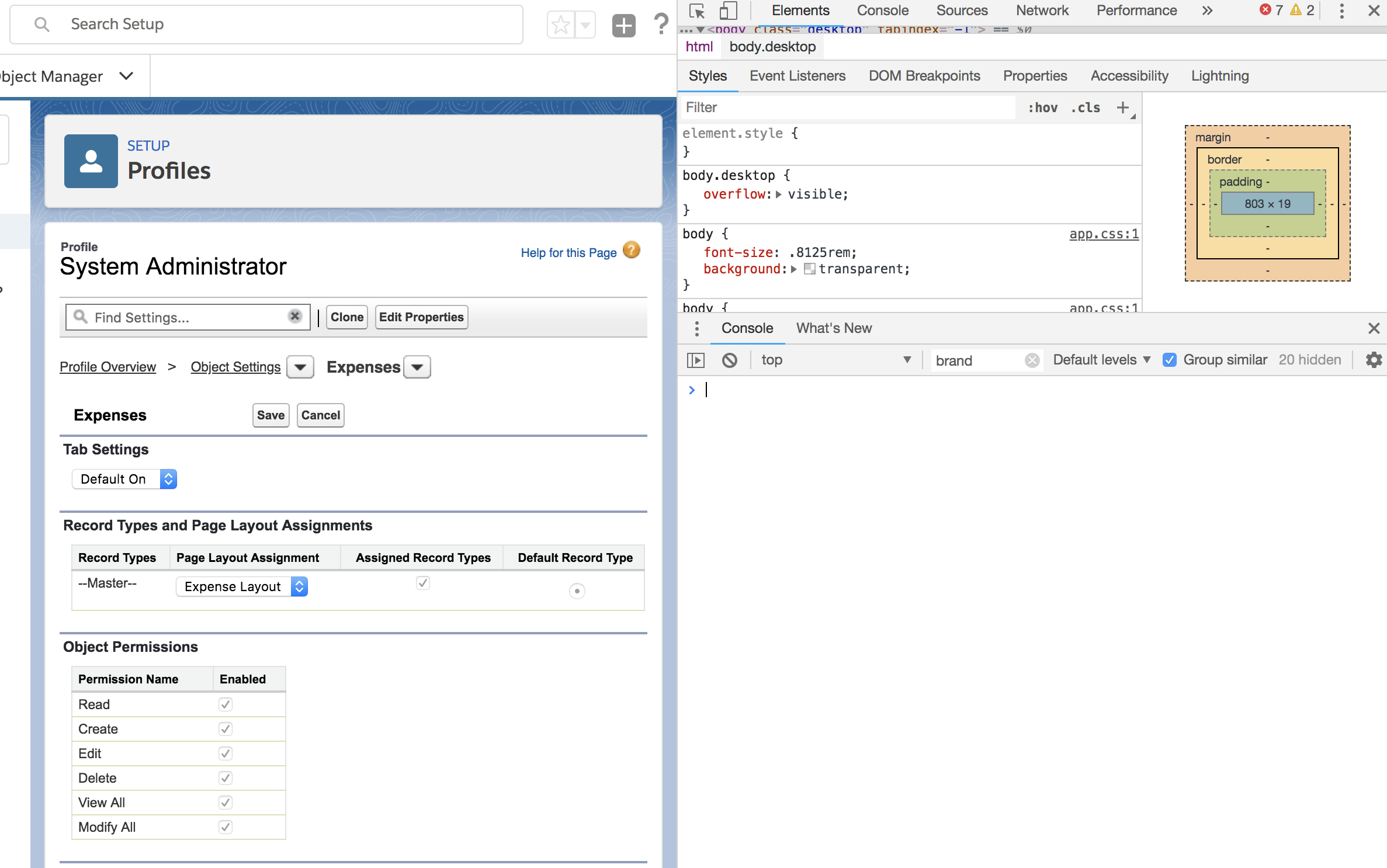Click the add new style rule plus icon
Screen dimensions: 1387x868
[1122, 107]
